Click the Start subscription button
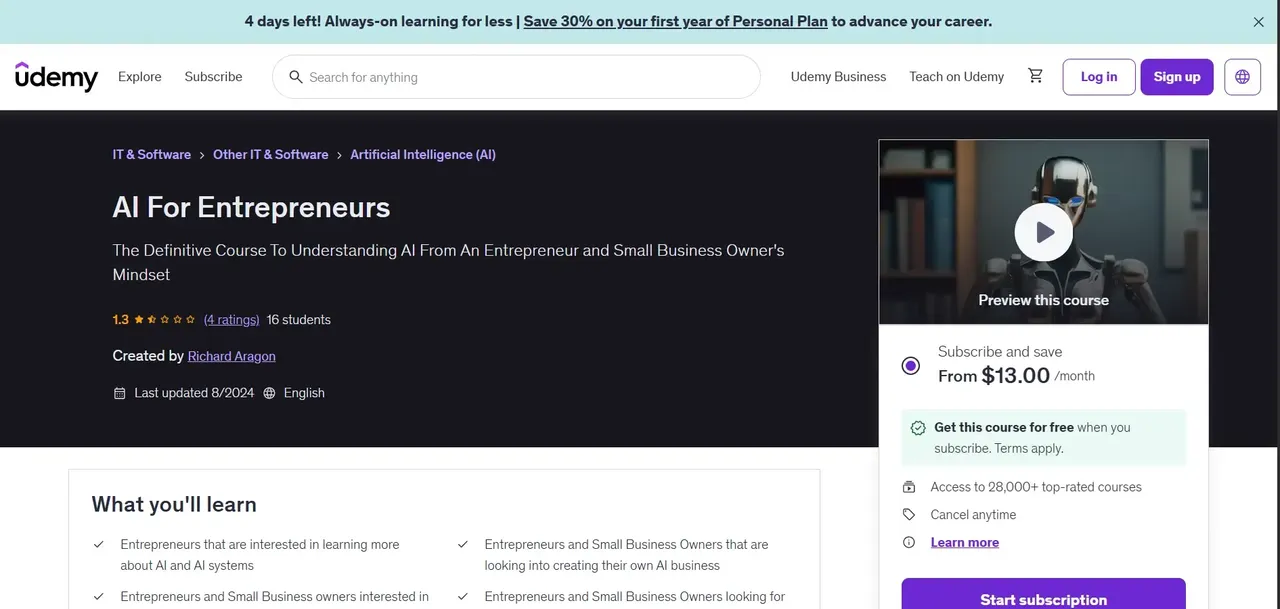 point(1043,594)
